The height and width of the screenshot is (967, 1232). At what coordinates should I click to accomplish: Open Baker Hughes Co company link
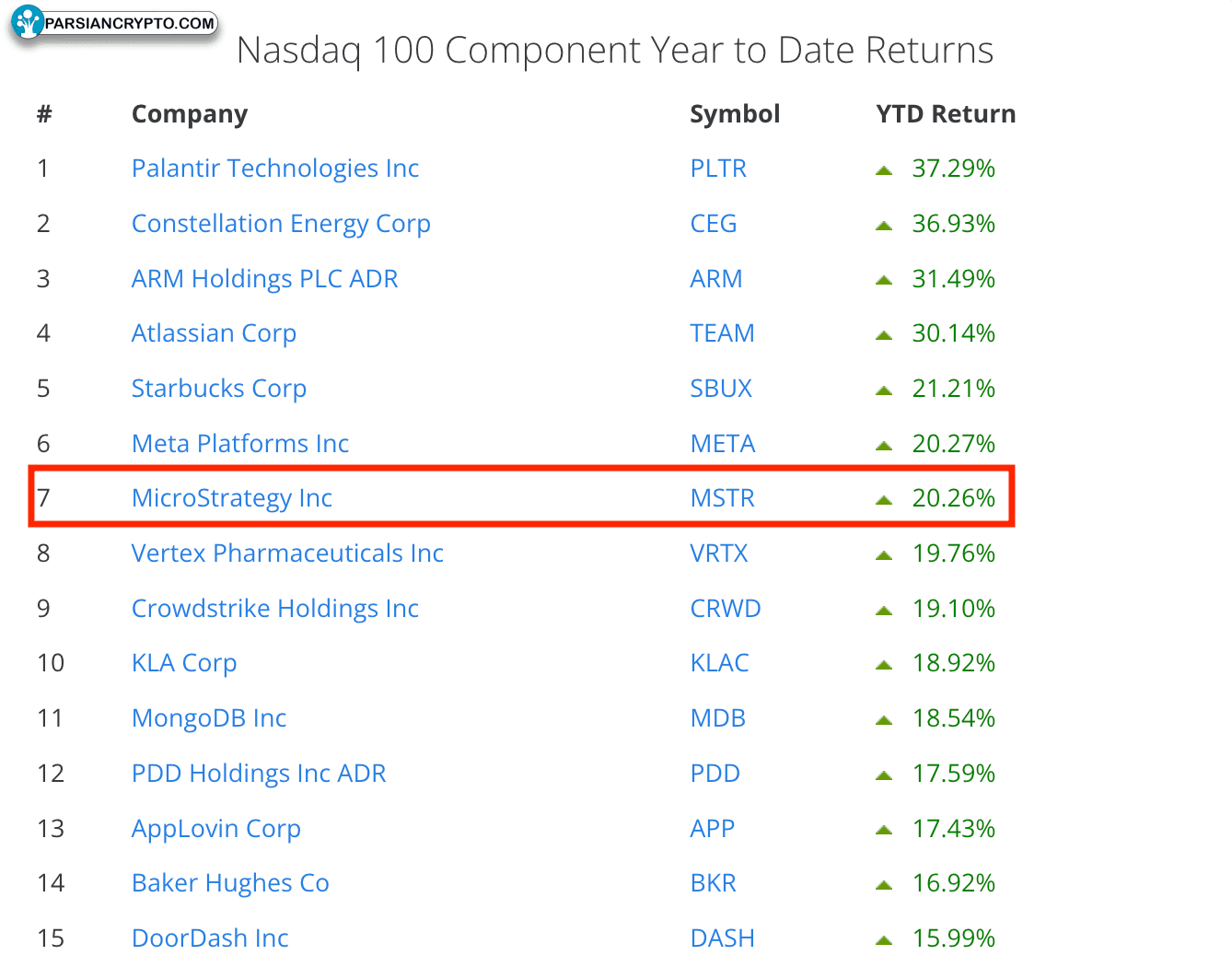point(230,883)
